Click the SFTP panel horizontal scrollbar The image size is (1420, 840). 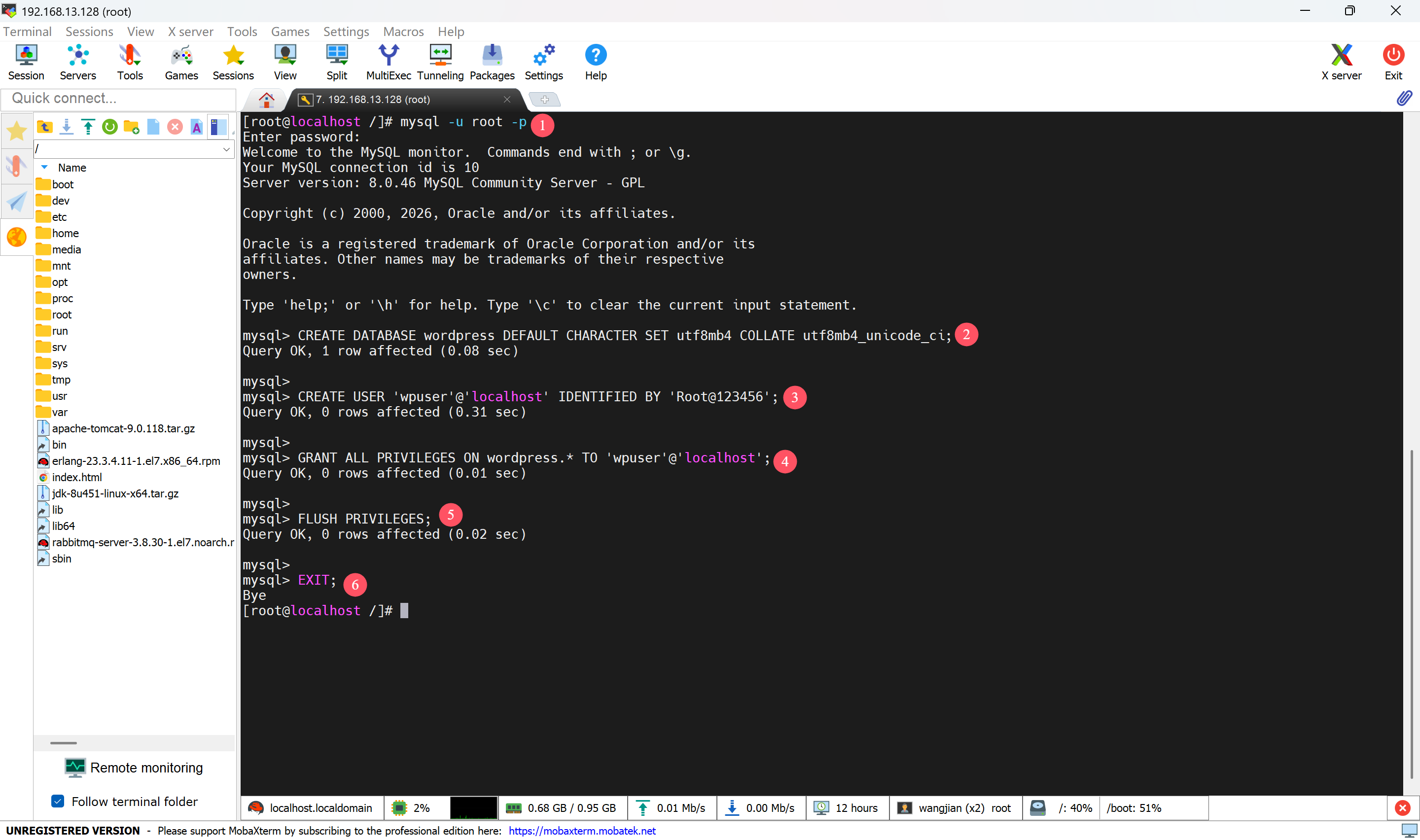[x=64, y=743]
